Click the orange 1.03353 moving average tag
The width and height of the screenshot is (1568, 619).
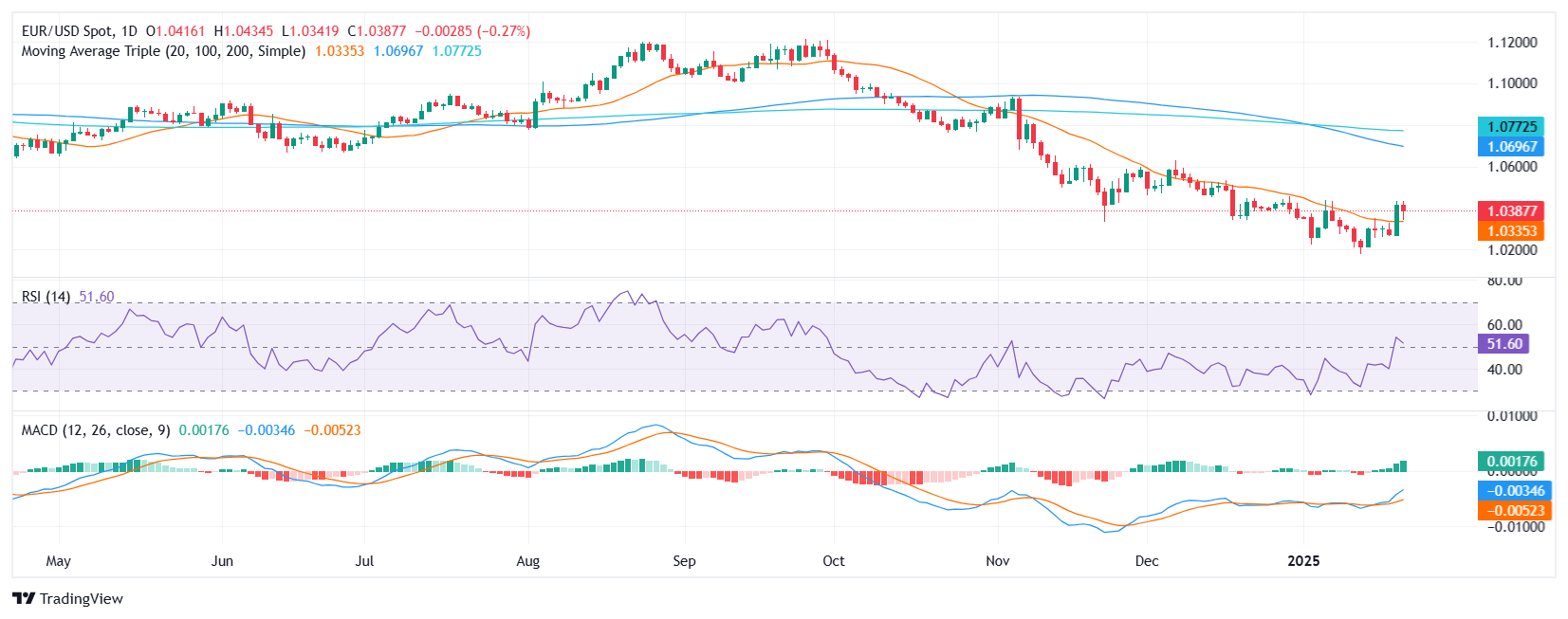click(1511, 231)
